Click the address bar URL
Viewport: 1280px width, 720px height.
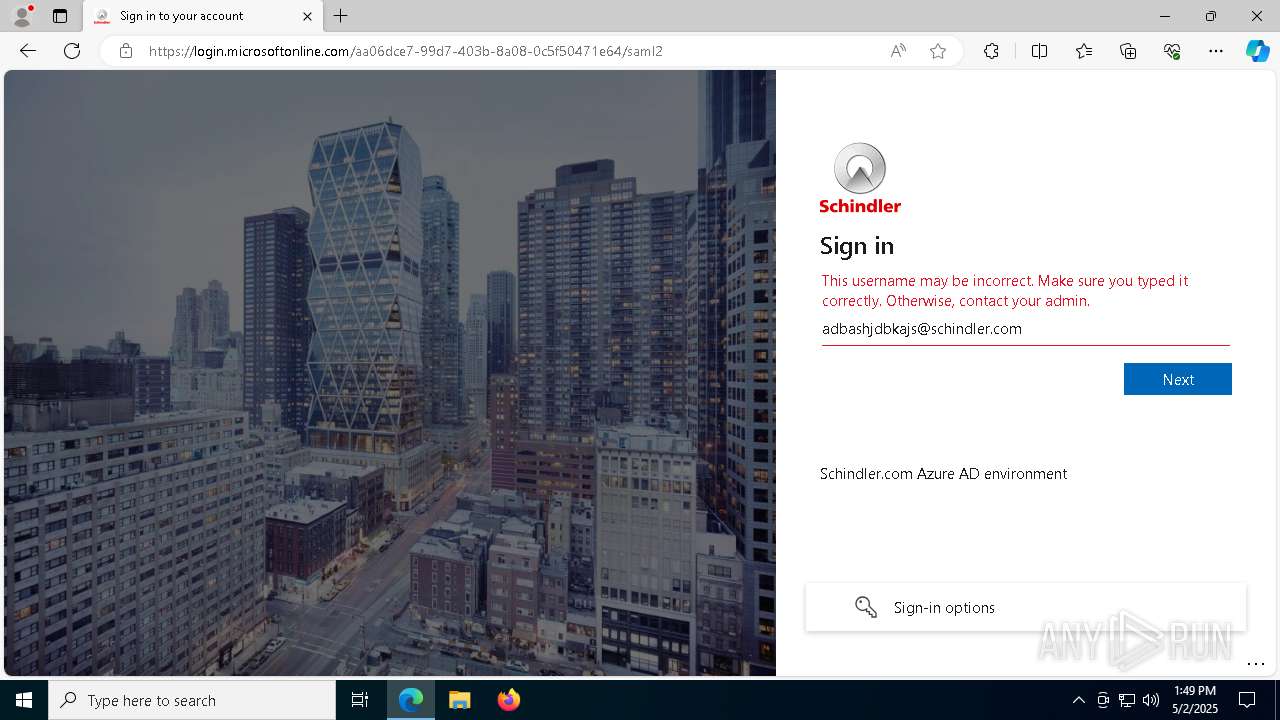point(406,51)
